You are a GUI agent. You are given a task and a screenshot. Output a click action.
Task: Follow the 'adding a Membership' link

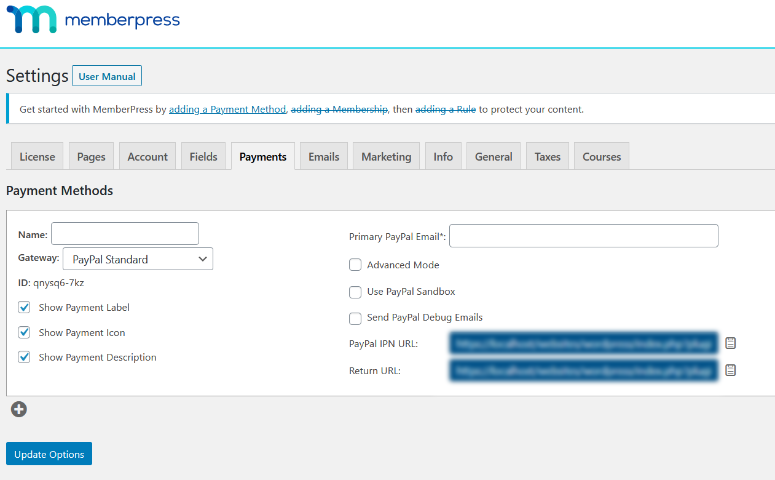click(339, 109)
